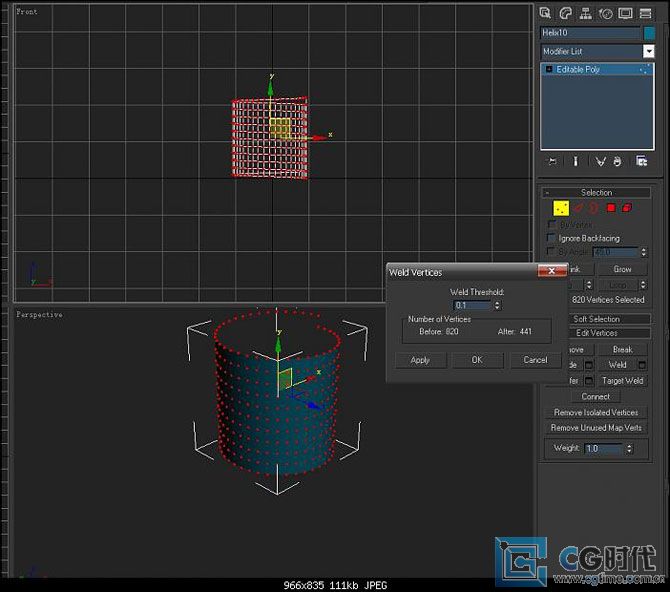This screenshot has height=592, width=670.
Task: Click Remove Modifier trash icon
Action: [617, 161]
